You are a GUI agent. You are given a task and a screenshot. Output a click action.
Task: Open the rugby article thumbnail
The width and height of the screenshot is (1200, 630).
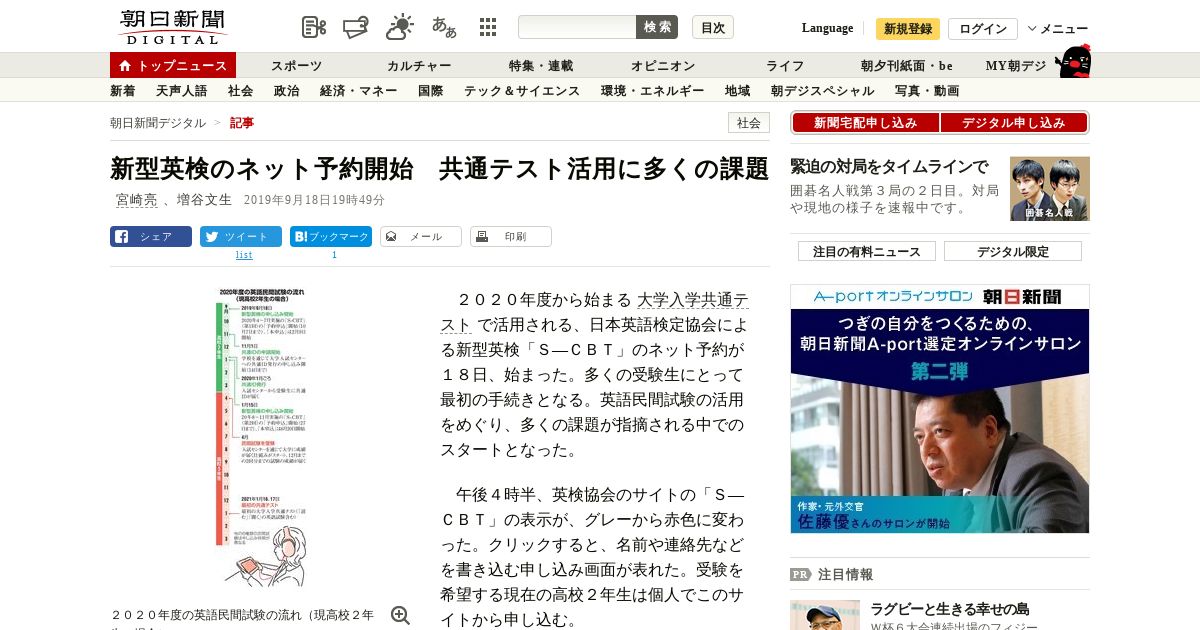(825, 615)
